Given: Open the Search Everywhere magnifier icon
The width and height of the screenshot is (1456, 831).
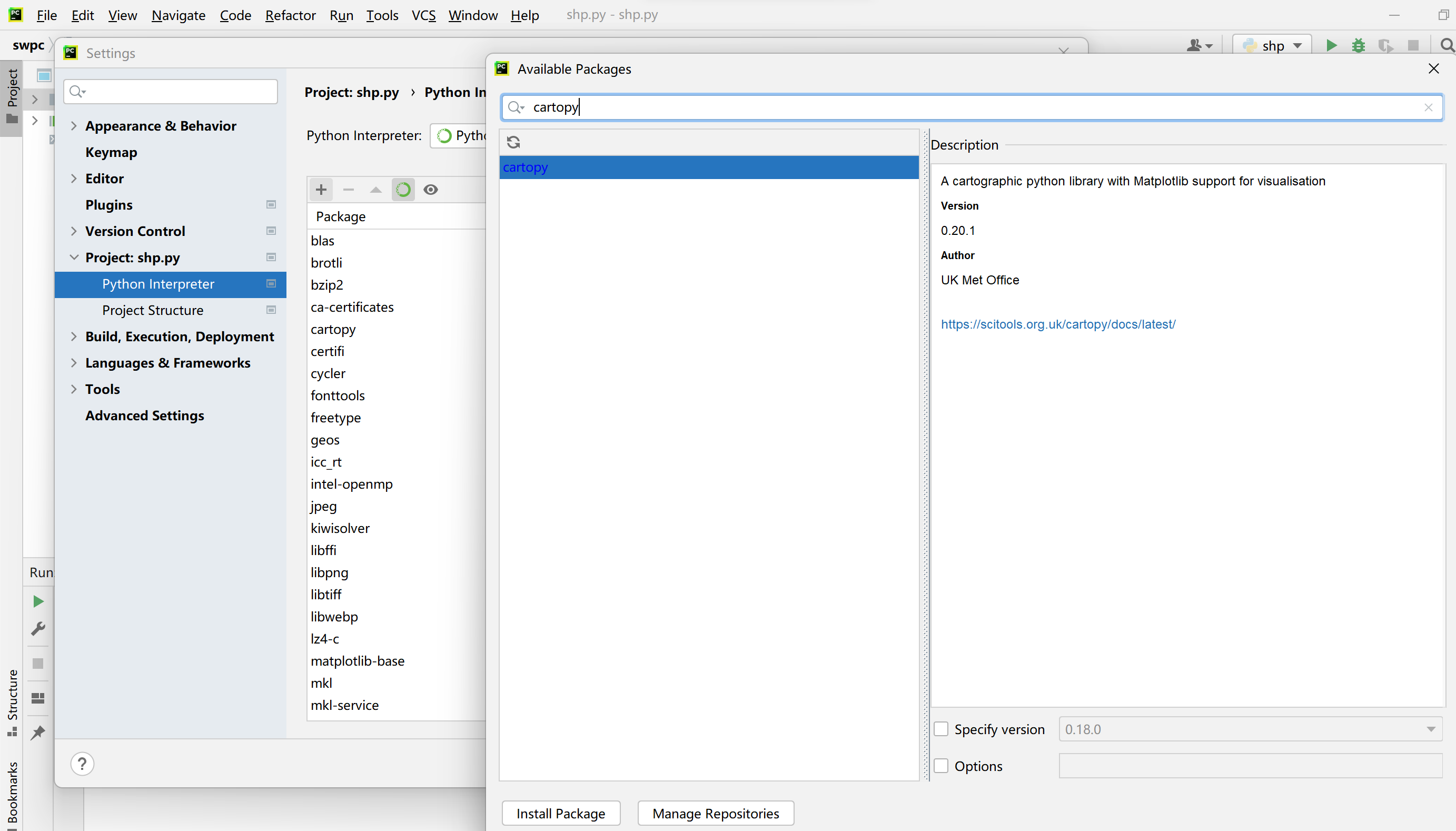Looking at the screenshot, I should point(1447,46).
